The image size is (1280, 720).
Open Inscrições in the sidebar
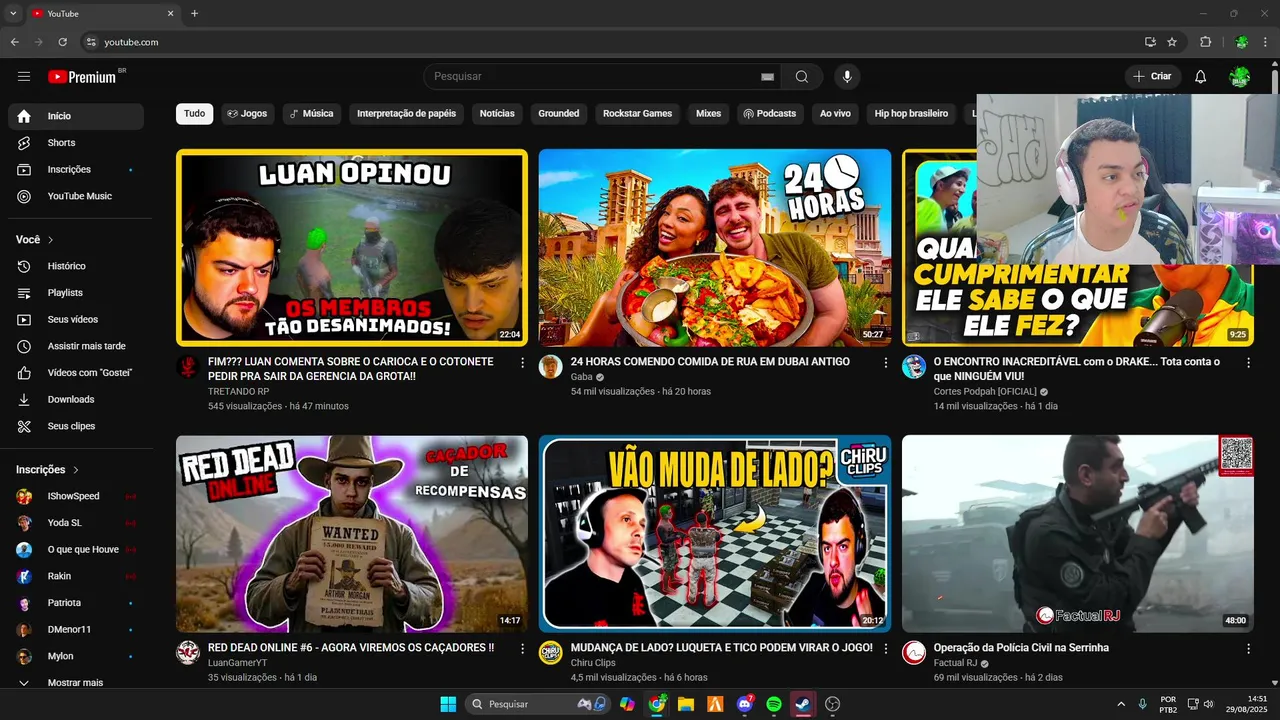pos(76,169)
